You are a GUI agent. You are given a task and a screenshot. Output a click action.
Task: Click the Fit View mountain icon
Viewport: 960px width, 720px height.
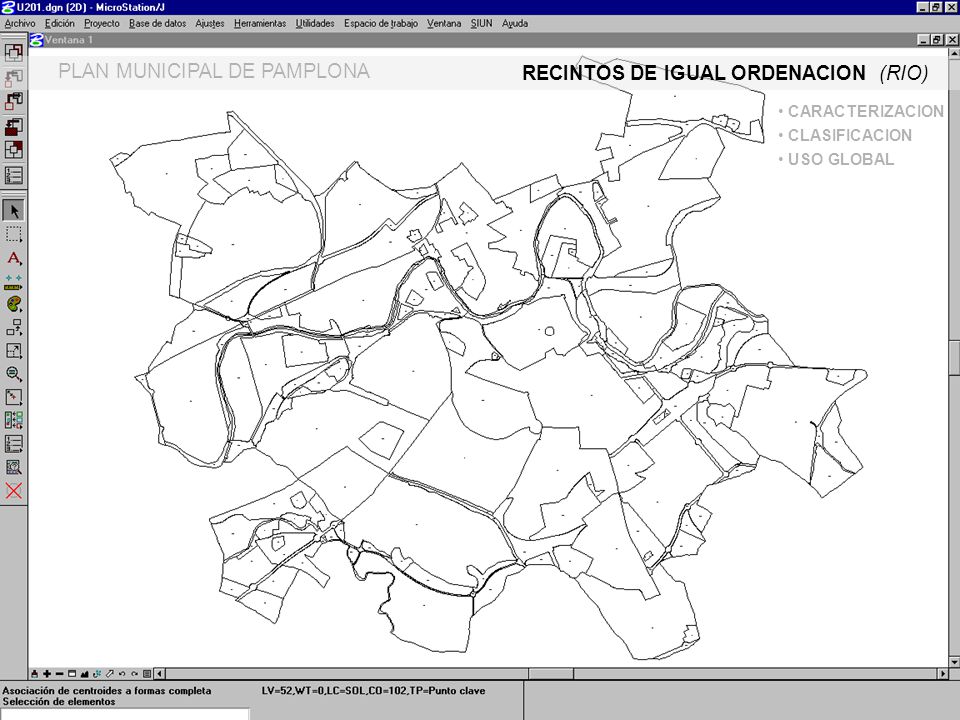84,673
